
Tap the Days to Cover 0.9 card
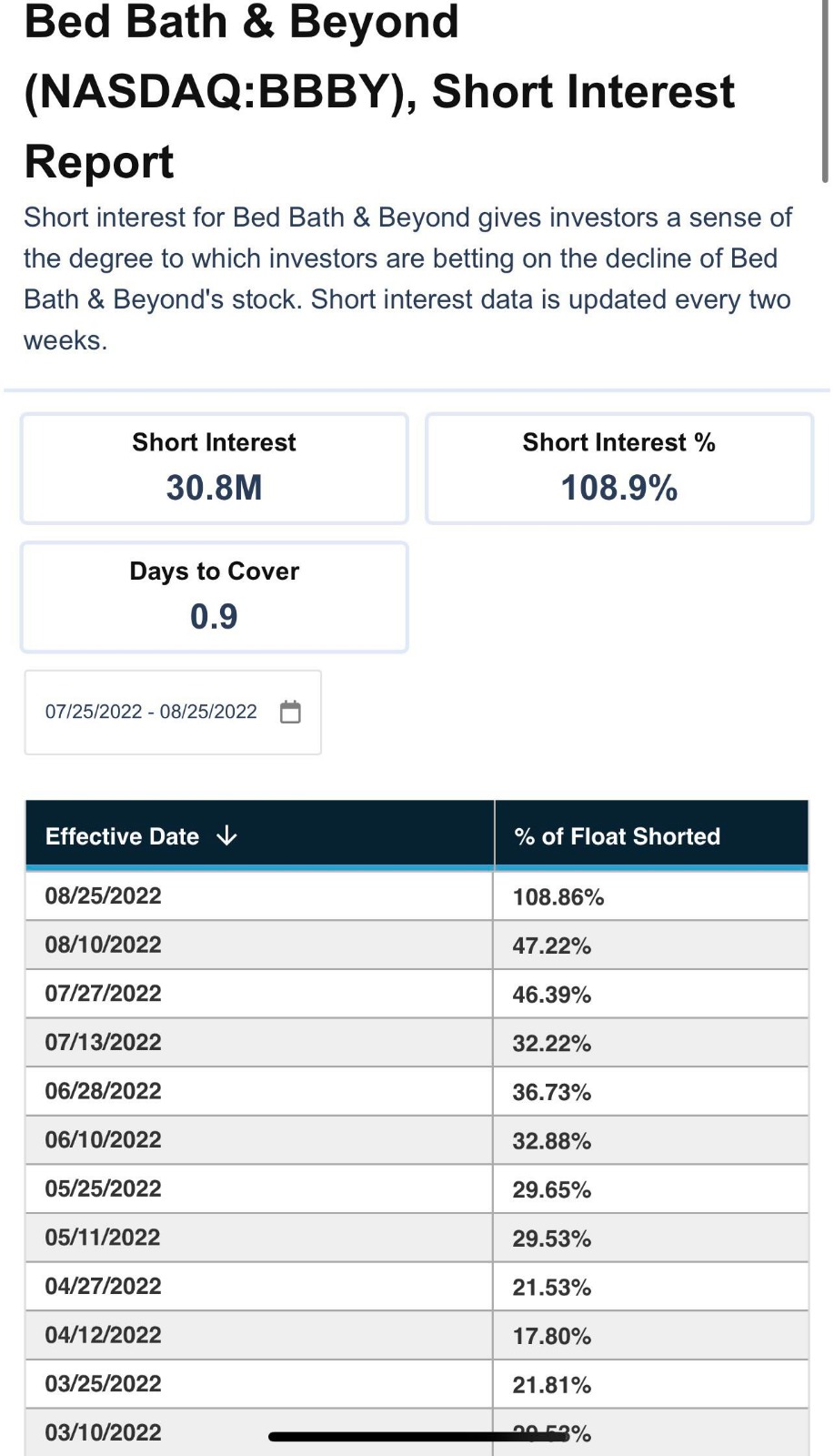(x=215, y=597)
